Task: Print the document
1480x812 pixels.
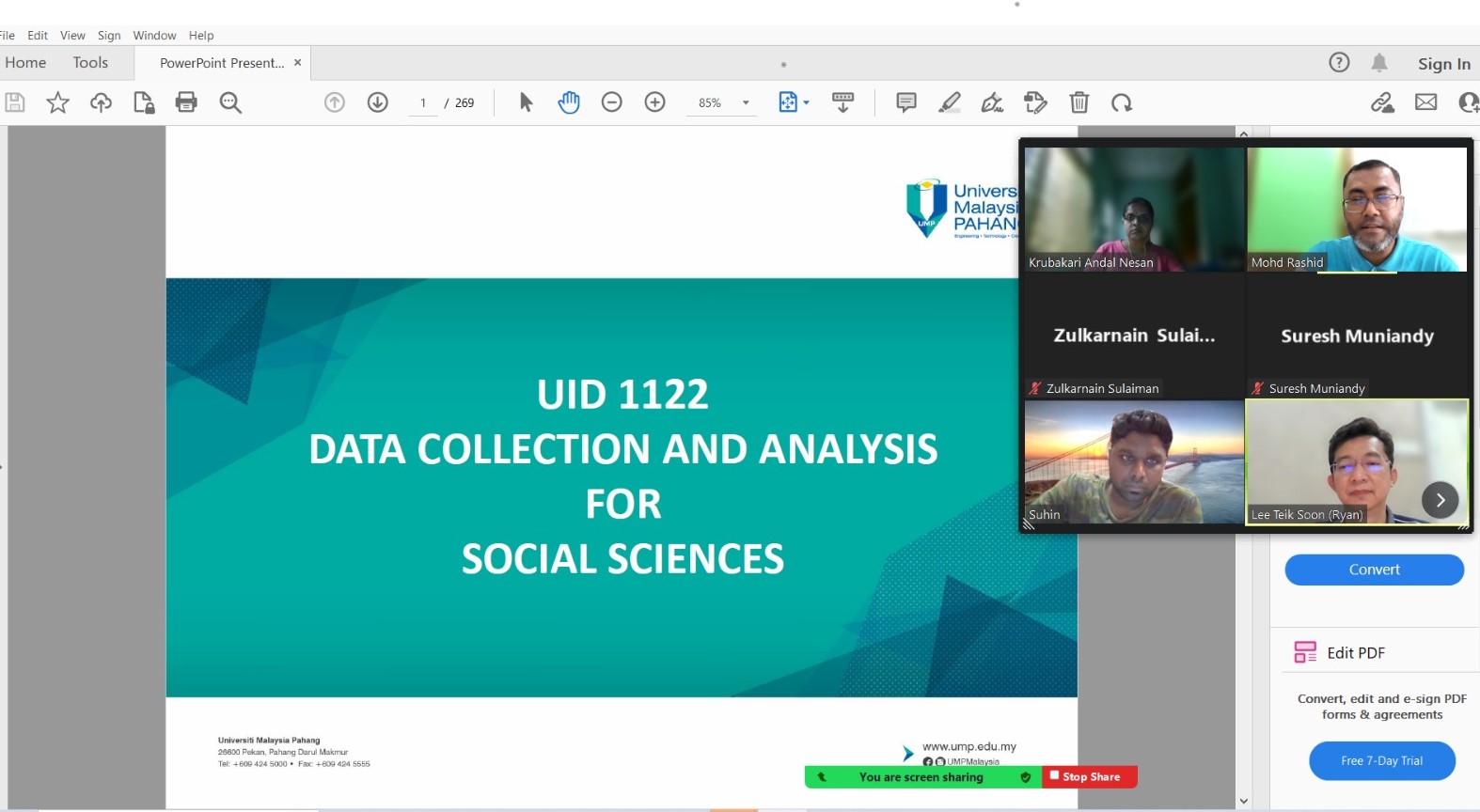Action: tap(186, 102)
